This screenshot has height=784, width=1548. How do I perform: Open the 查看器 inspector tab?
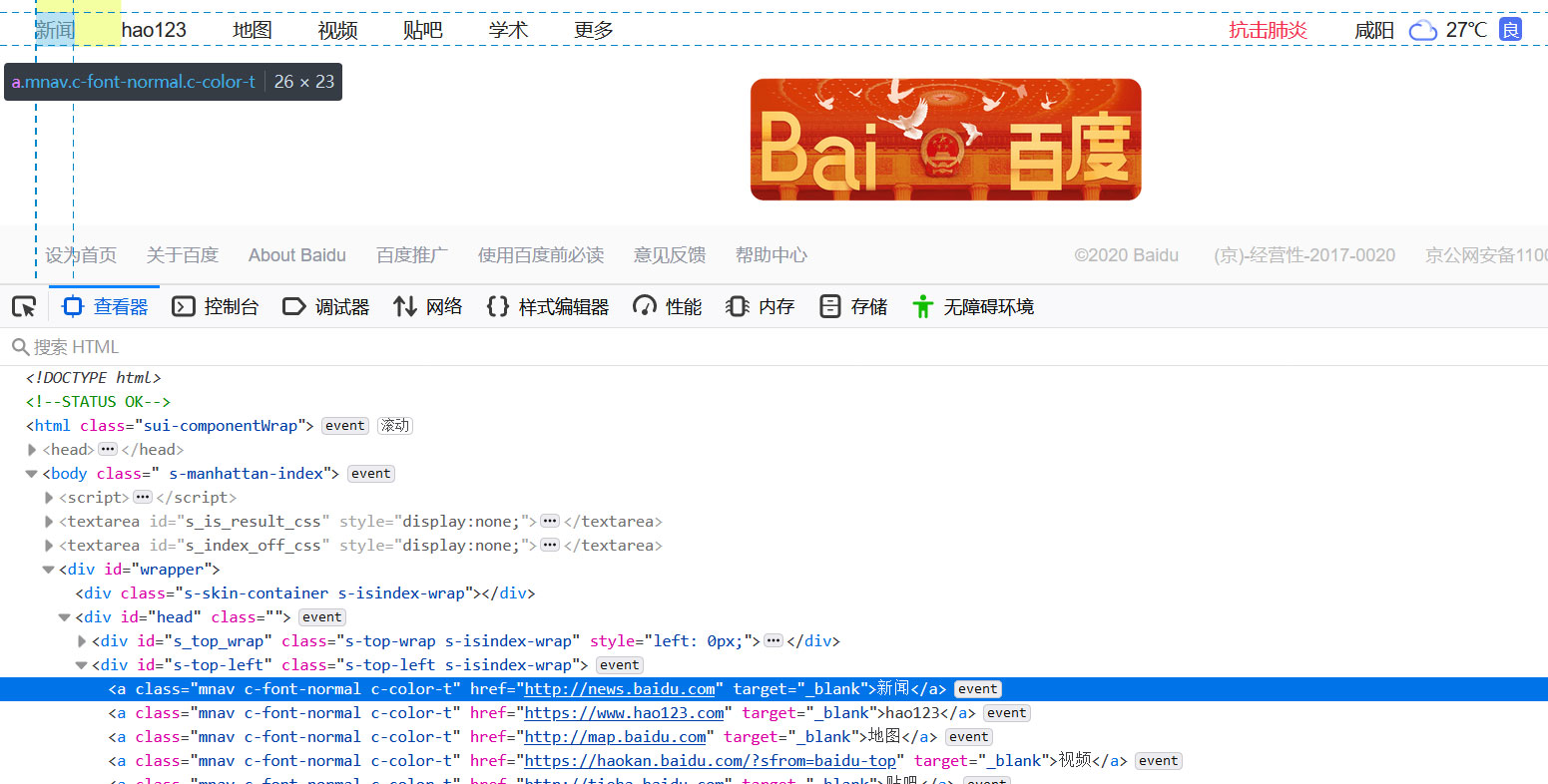point(105,306)
